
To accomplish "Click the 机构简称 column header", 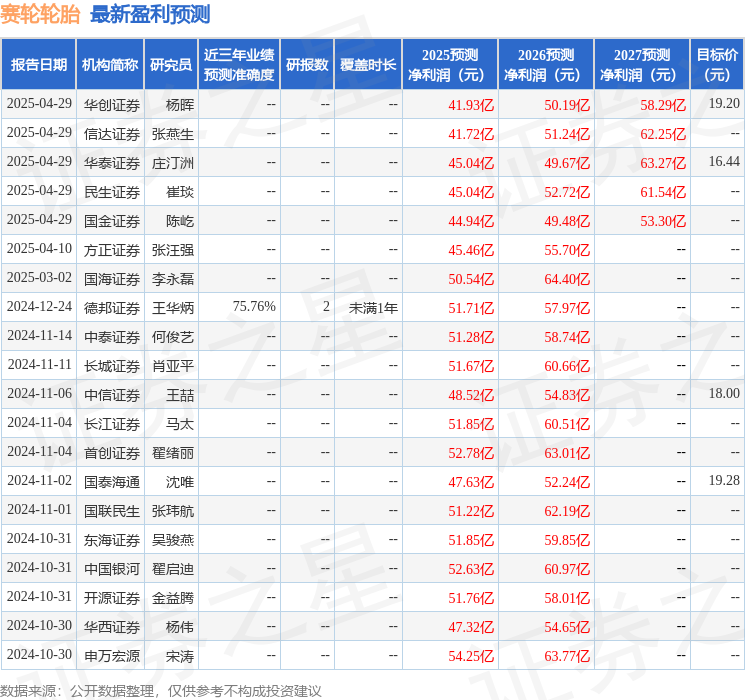I will click(110, 65).
